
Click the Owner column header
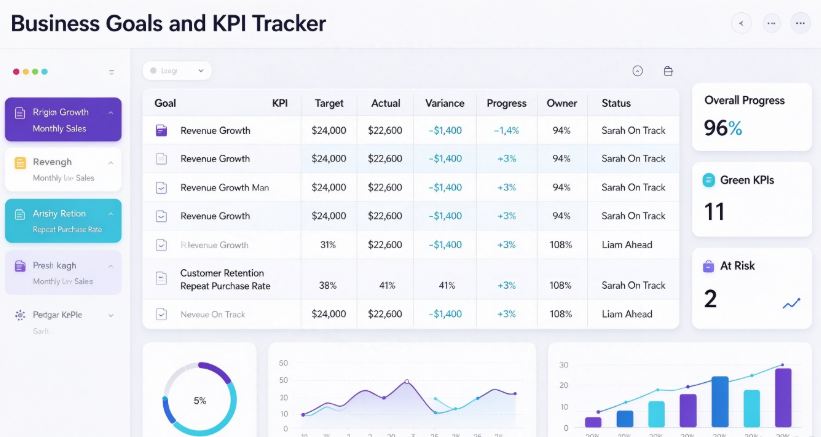562,103
